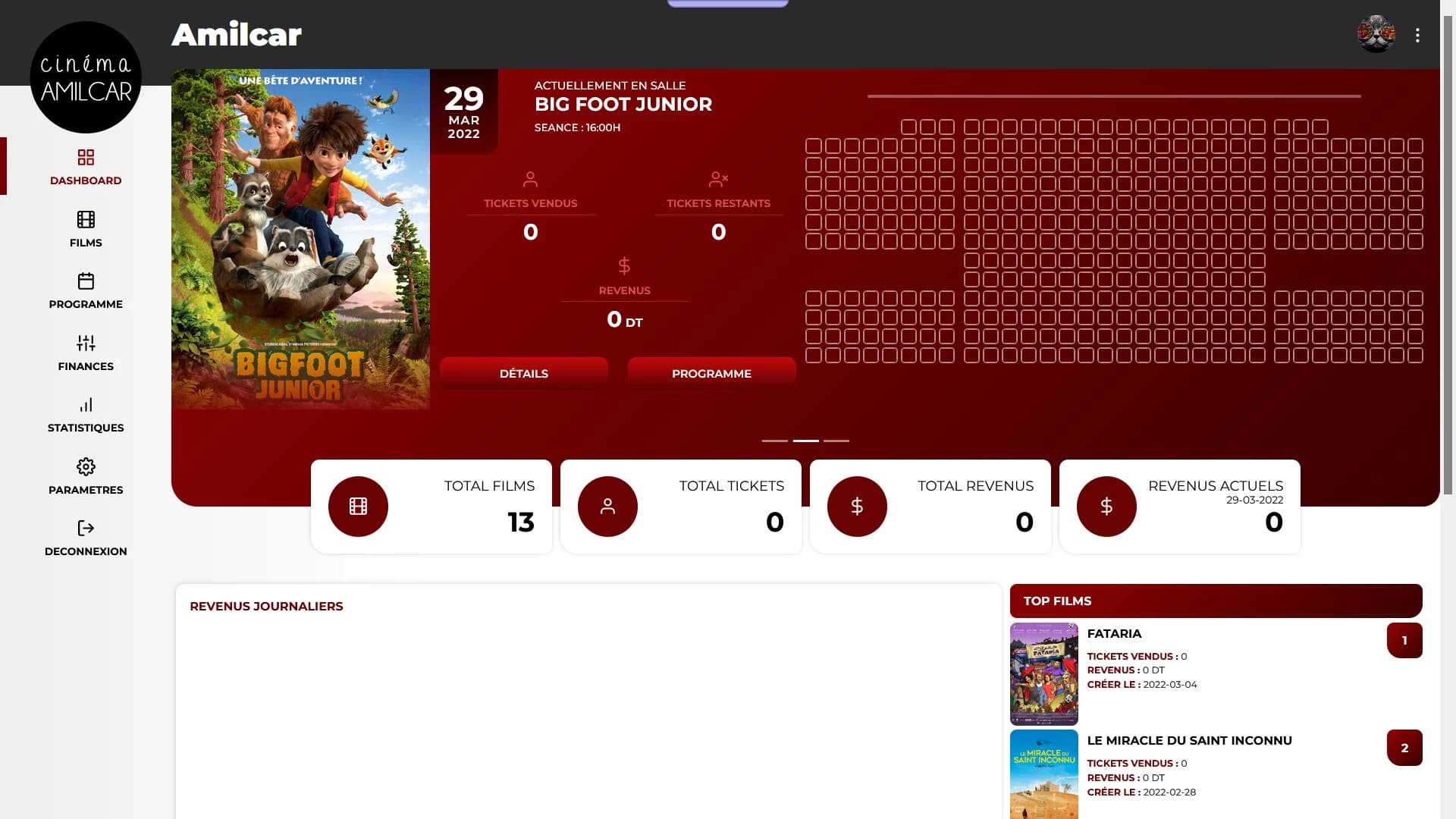The width and height of the screenshot is (1456, 819).
Task: Click the Deconnexion logout item
Action: [x=86, y=538]
